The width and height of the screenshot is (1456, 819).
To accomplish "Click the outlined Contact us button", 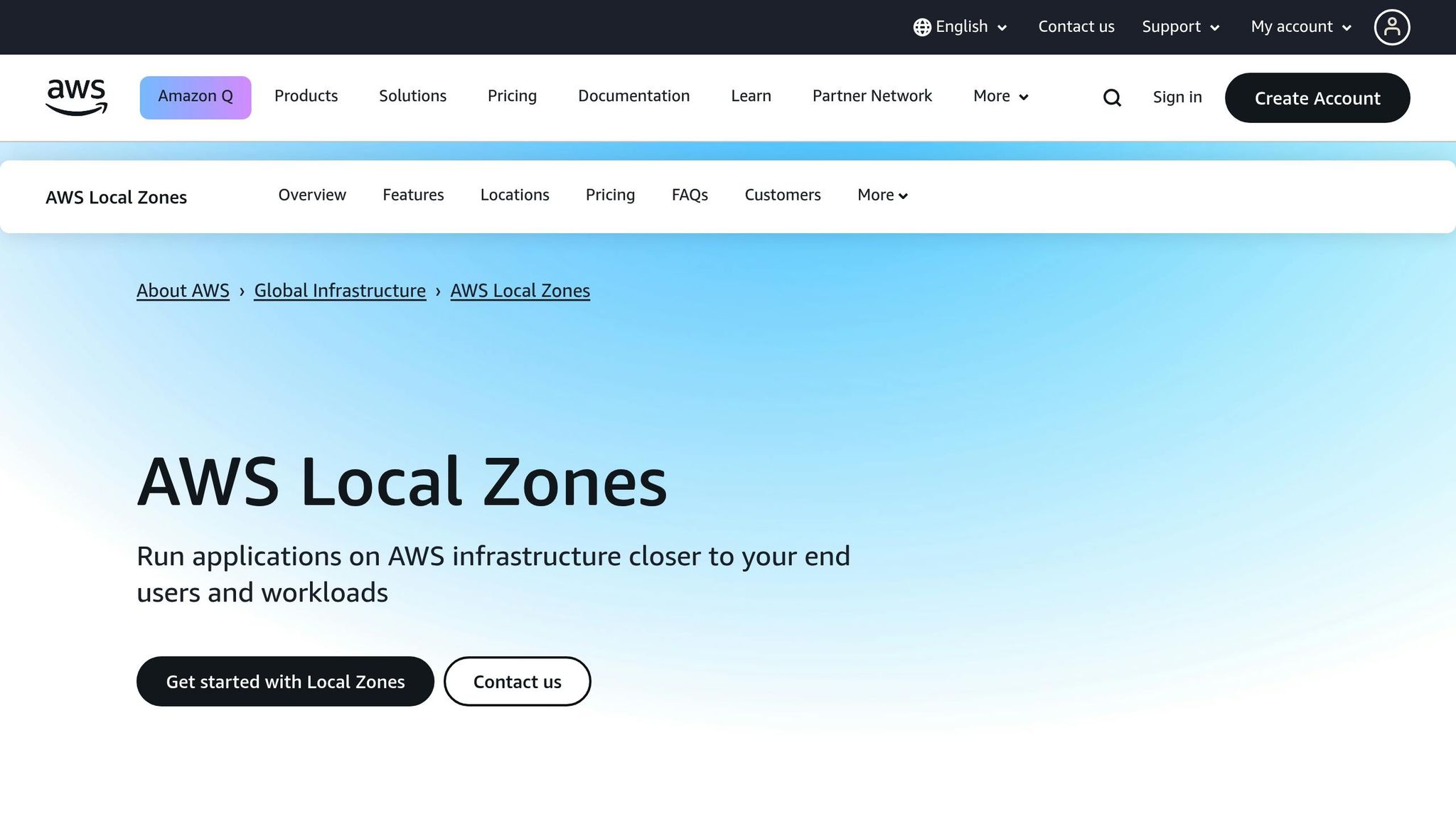I will (518, 681).
